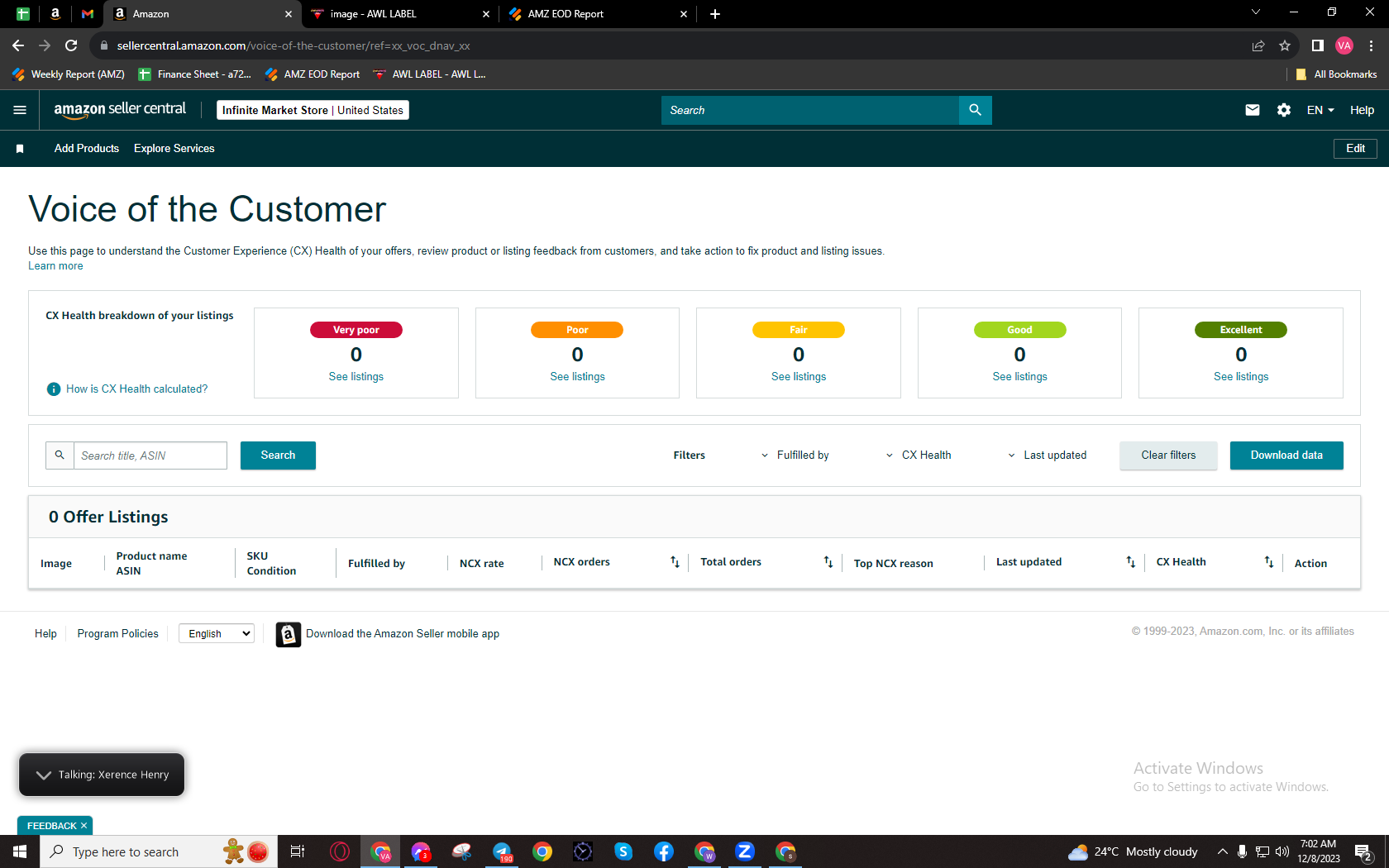See listings under Poor

(577, 377)
